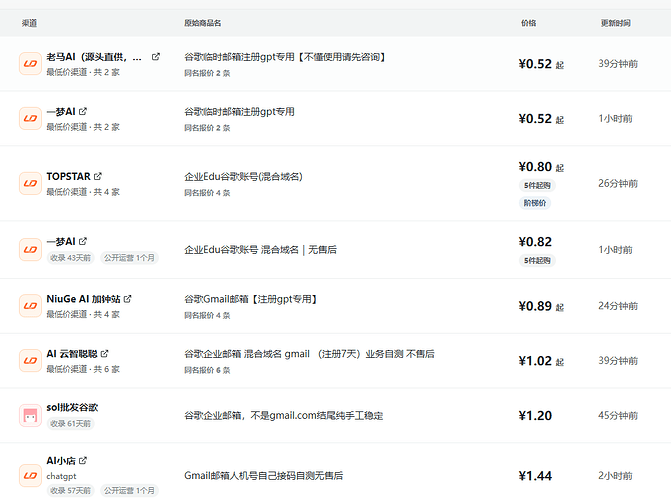
Task: Click 最低价渠道 · 共 6 家 text
Action: click(x=83, y=369)
